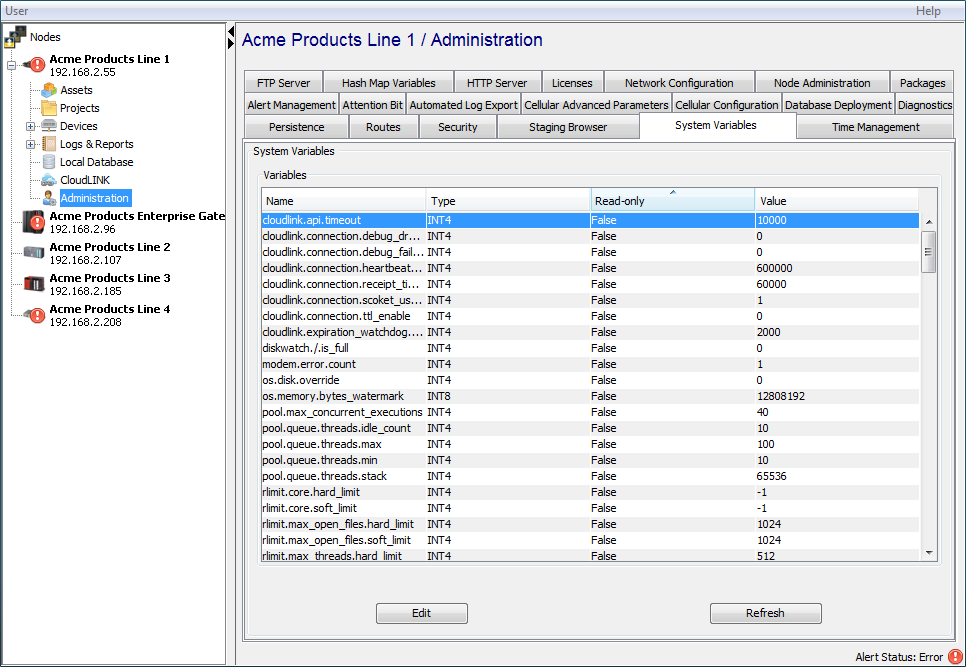This screenshot has height=667, width=966.
Task: Click the Administration user icon
Action: (50, 198)
